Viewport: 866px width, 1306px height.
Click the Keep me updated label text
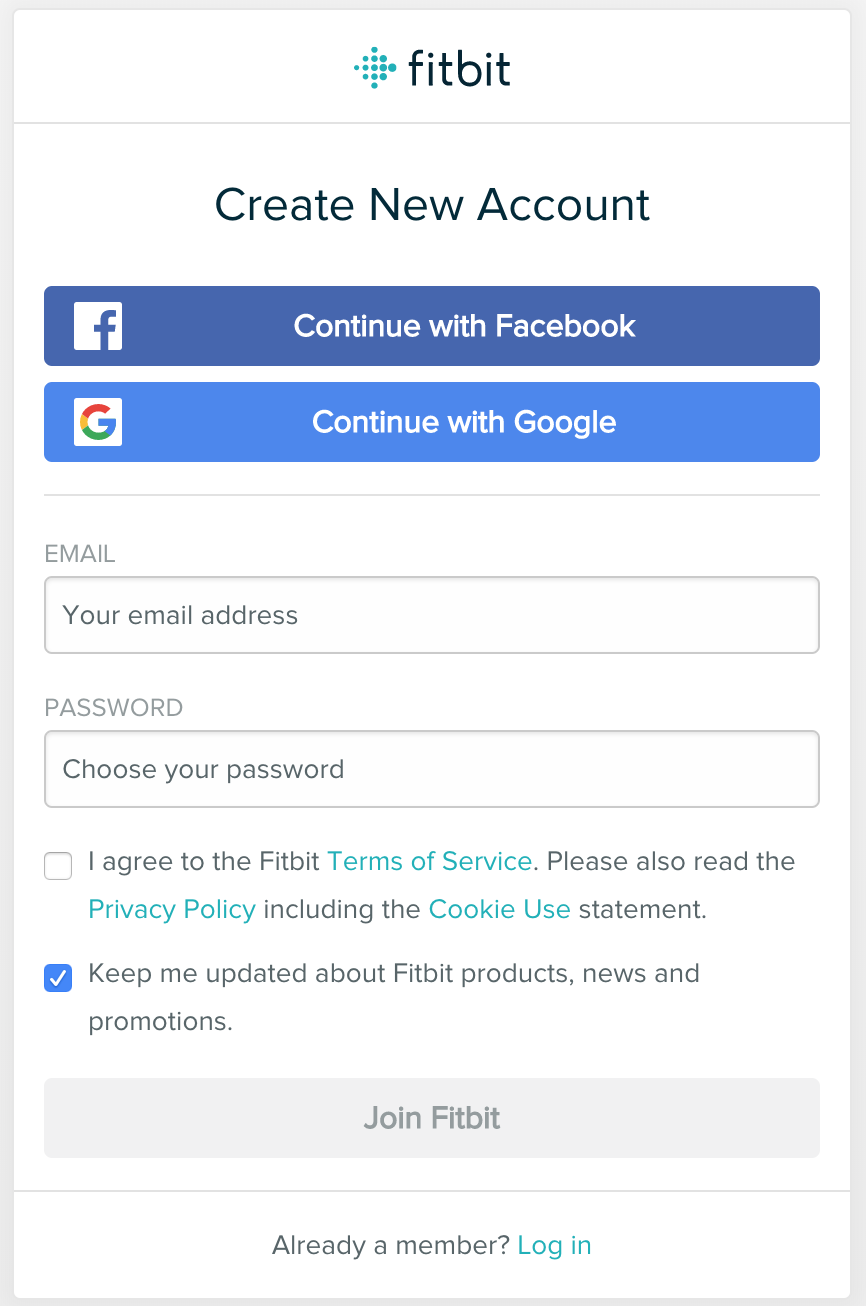(393, 973)
